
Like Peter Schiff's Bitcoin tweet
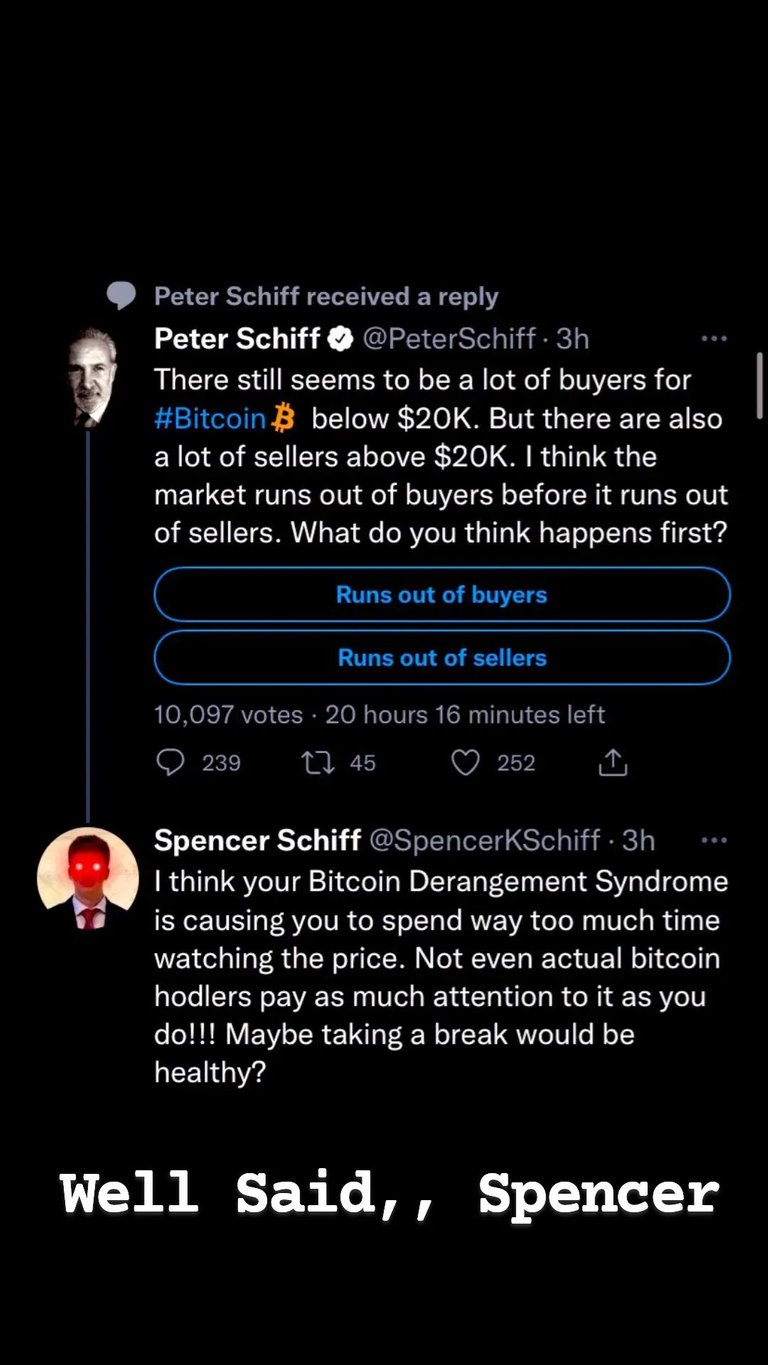point(465,763)
